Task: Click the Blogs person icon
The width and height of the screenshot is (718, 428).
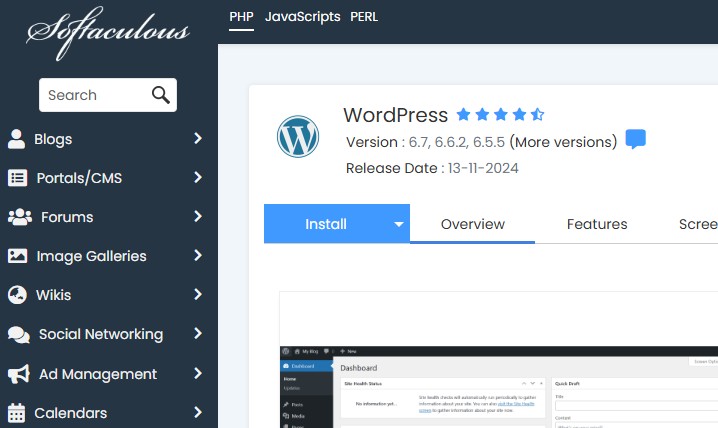Action: 17,139
